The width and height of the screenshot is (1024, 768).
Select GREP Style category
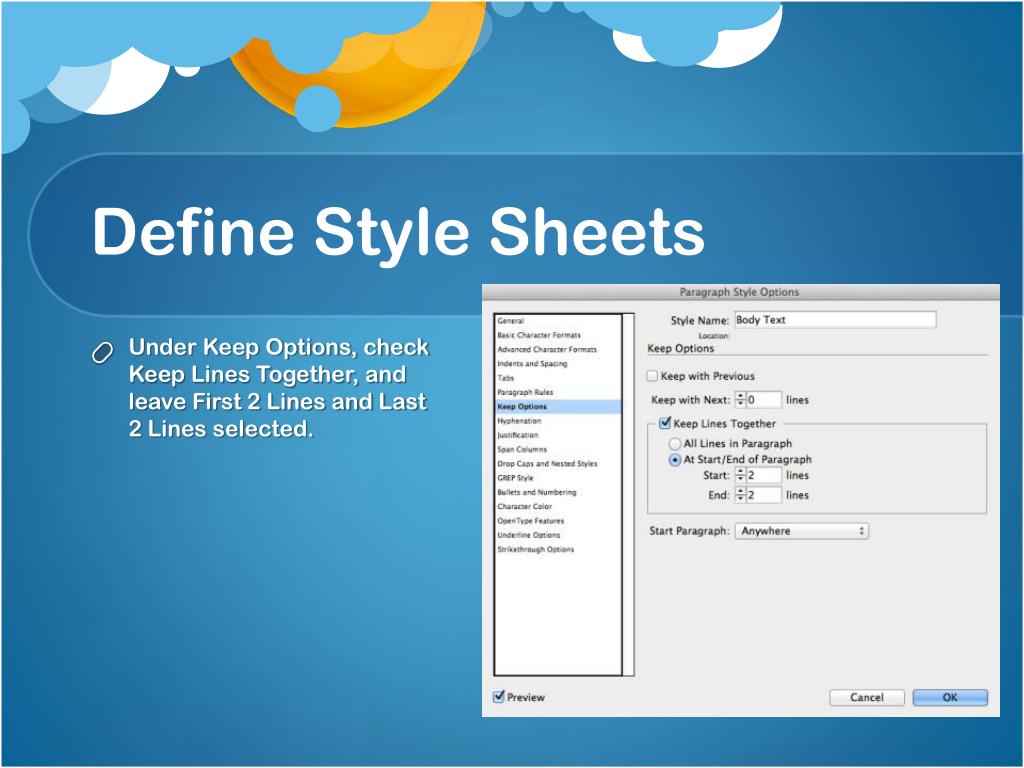[x=515, y=478]
